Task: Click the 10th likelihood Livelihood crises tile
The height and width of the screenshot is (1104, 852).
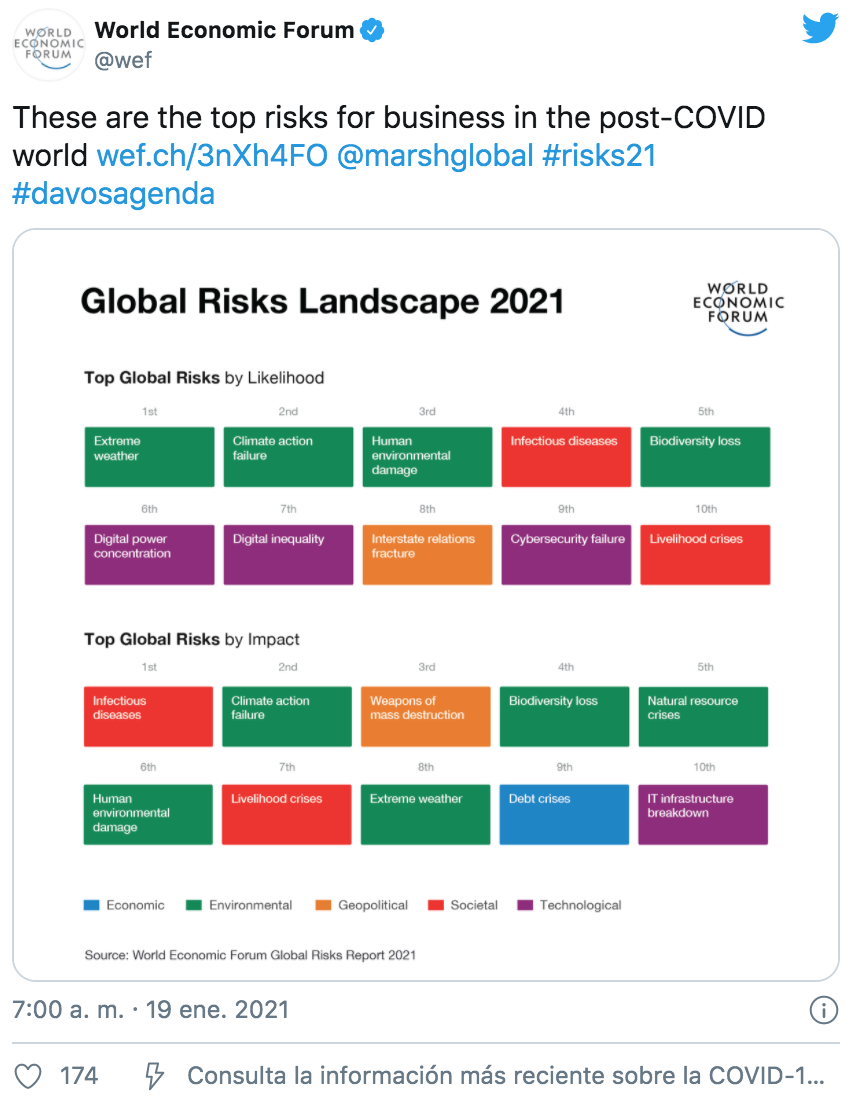Action: pyautogui.click(x=705, y=555)
